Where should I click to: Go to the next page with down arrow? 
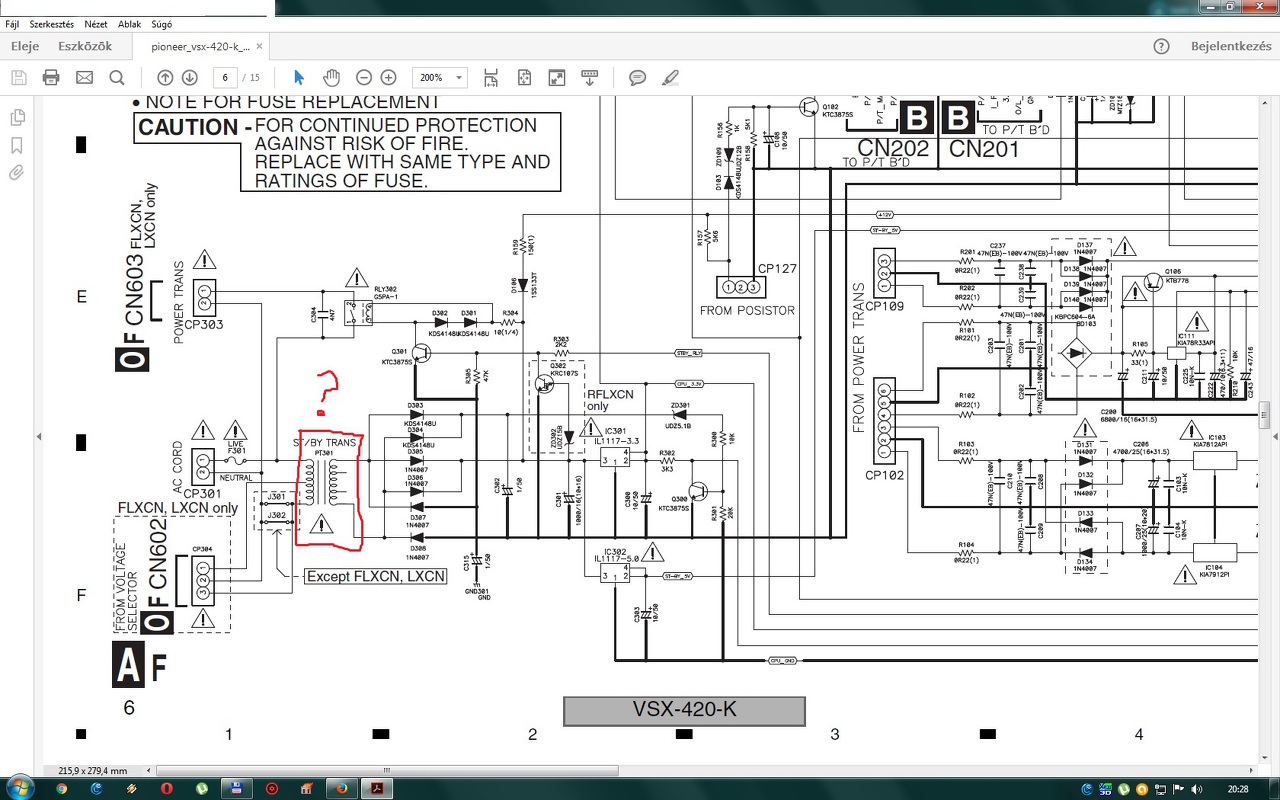pyautogui.click(x=189, y=77)
